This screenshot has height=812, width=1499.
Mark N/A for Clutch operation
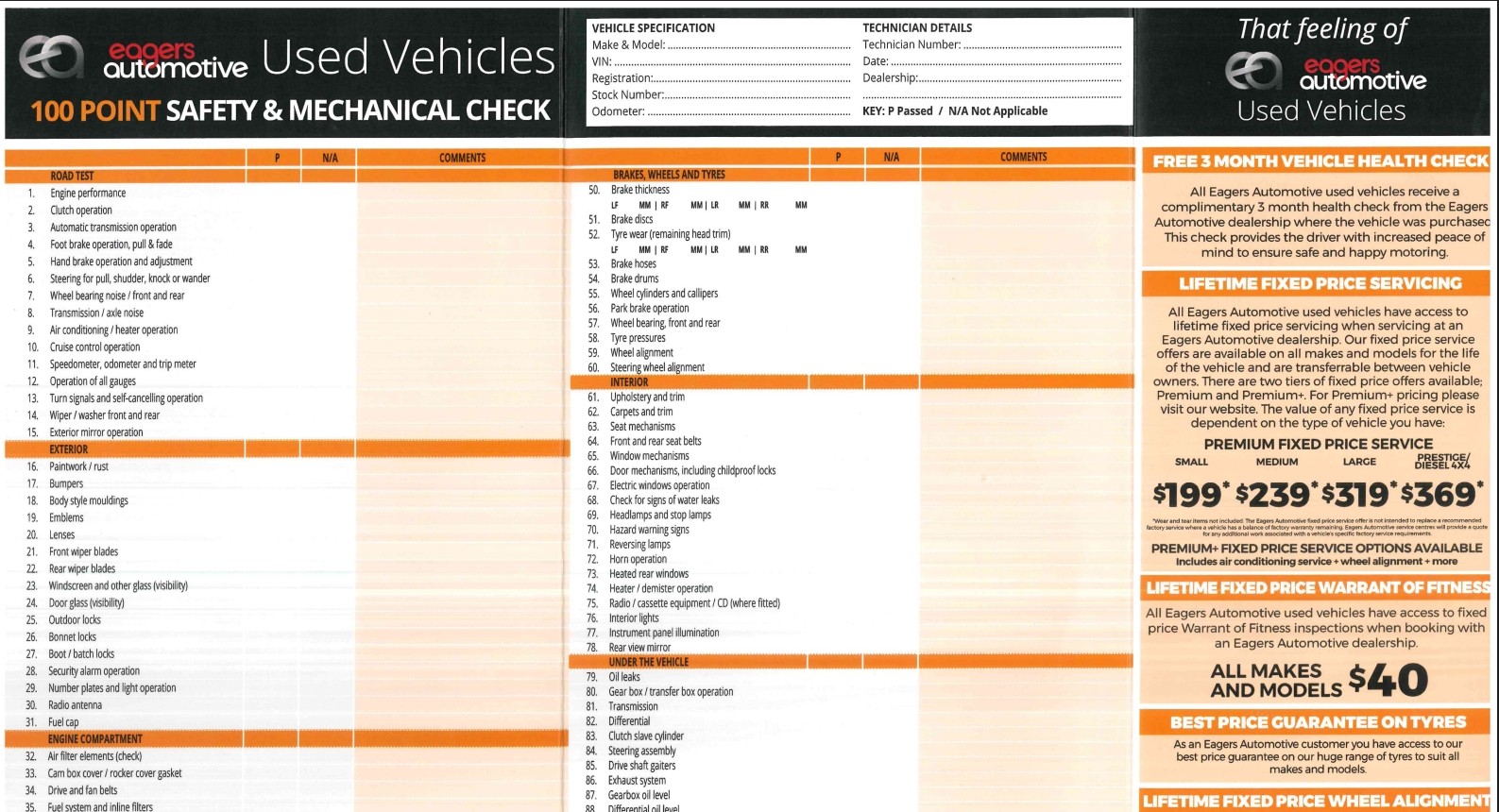(x=329, y=211)
